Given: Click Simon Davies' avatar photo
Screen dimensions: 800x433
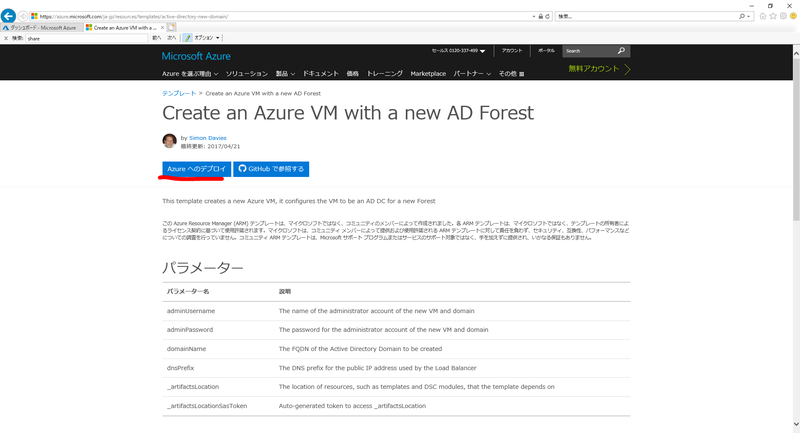Looking at the screenshot, I should coord(169,141).
